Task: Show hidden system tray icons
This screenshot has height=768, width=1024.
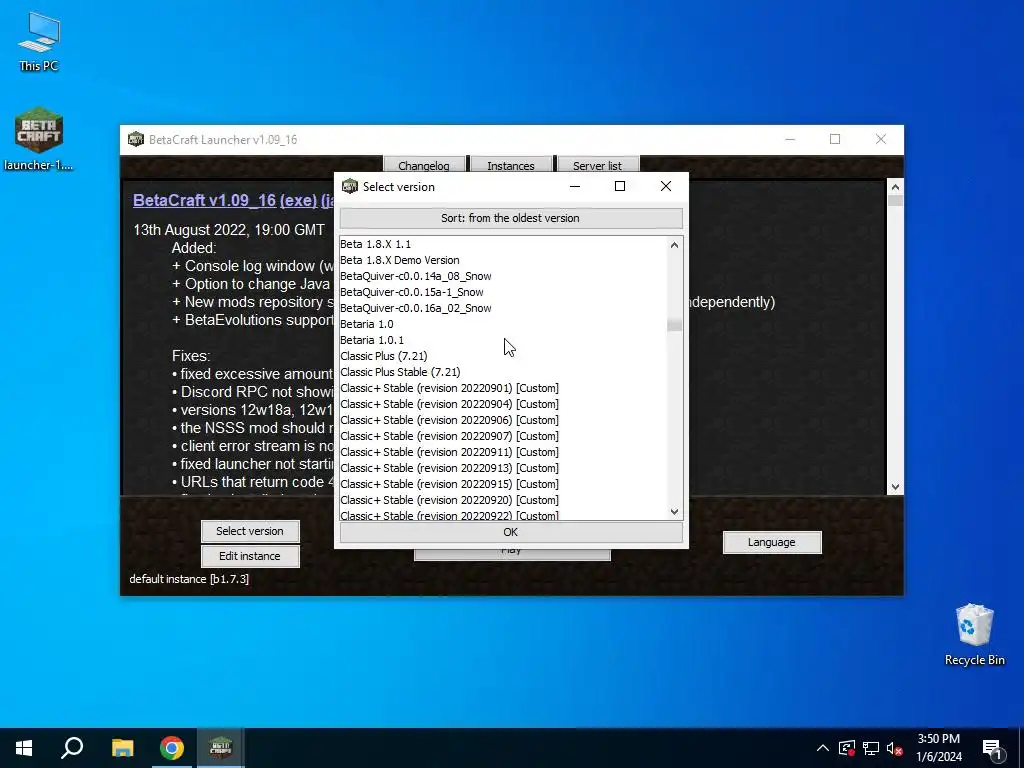Action: pyautogui.click(x=823, y=748)
